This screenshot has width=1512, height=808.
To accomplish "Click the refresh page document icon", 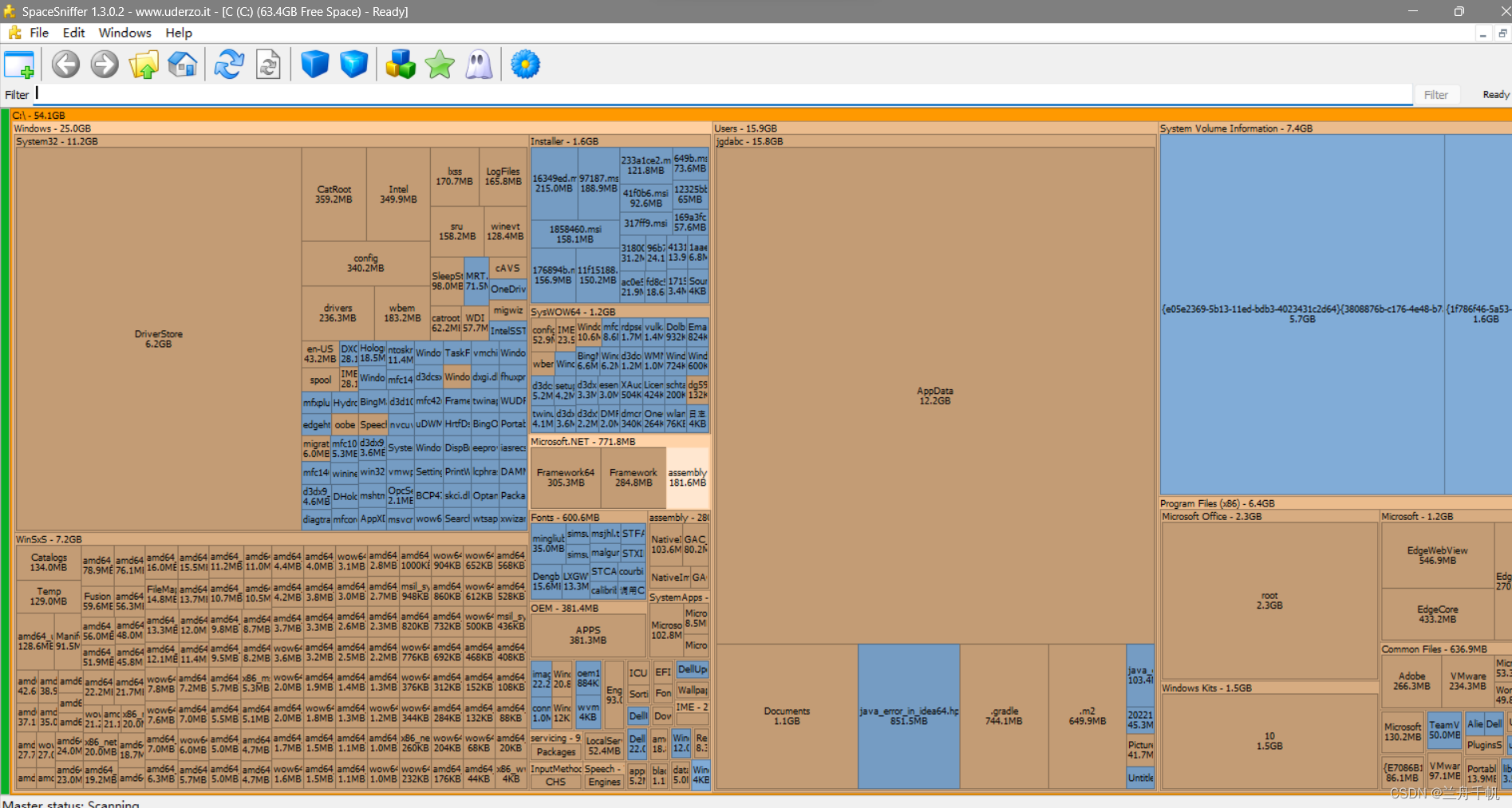I will [x=268, y=65].
